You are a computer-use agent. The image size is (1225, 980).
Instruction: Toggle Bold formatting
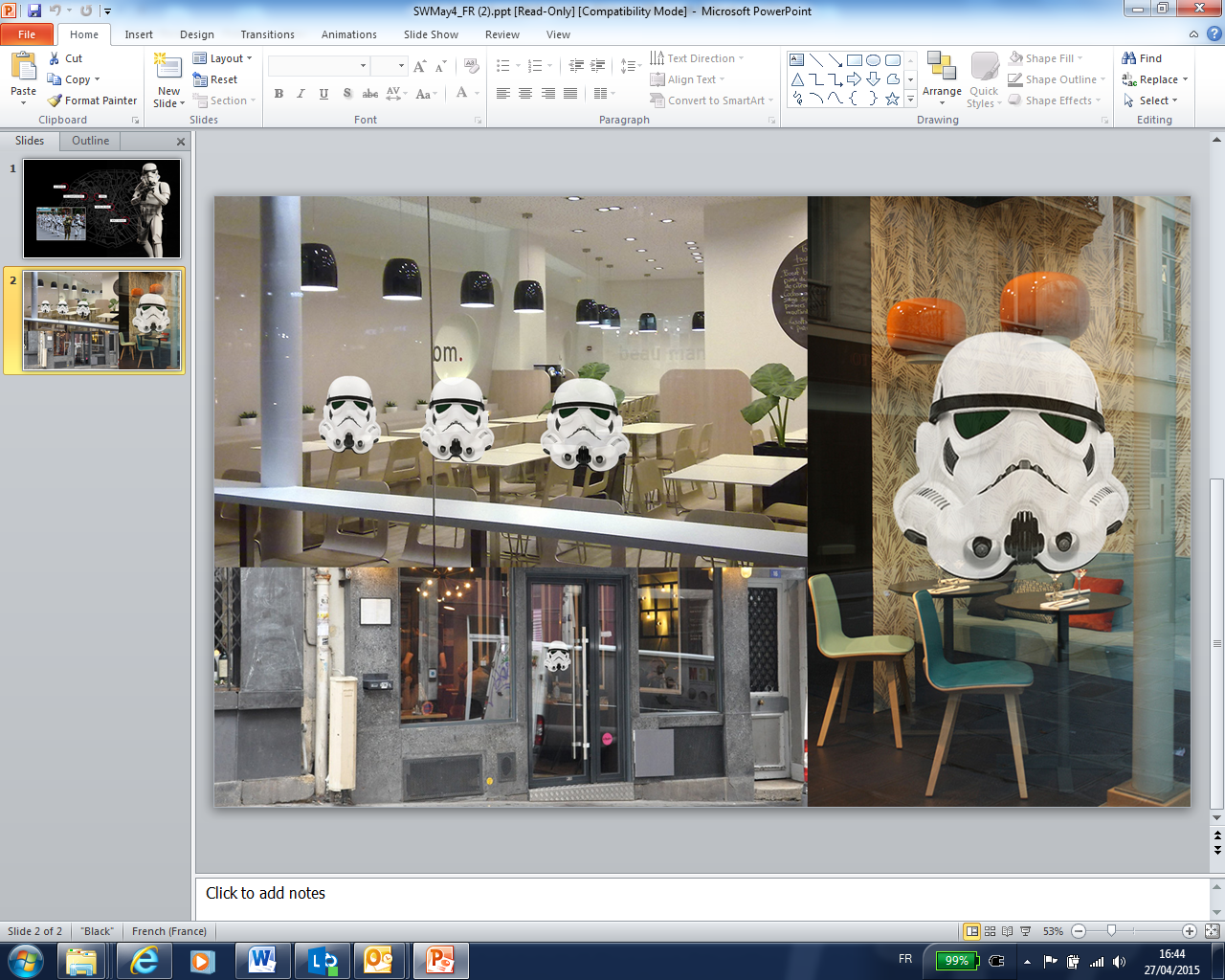coord(278,93)
